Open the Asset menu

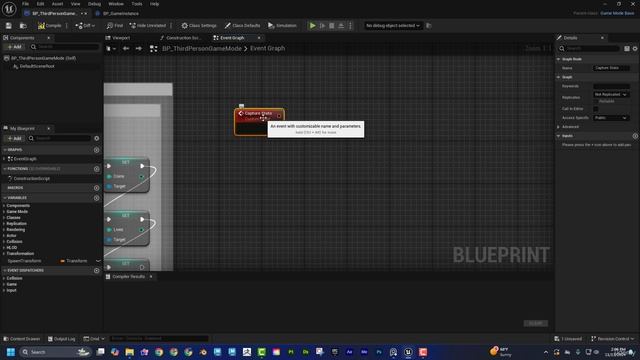pos(57,4)
